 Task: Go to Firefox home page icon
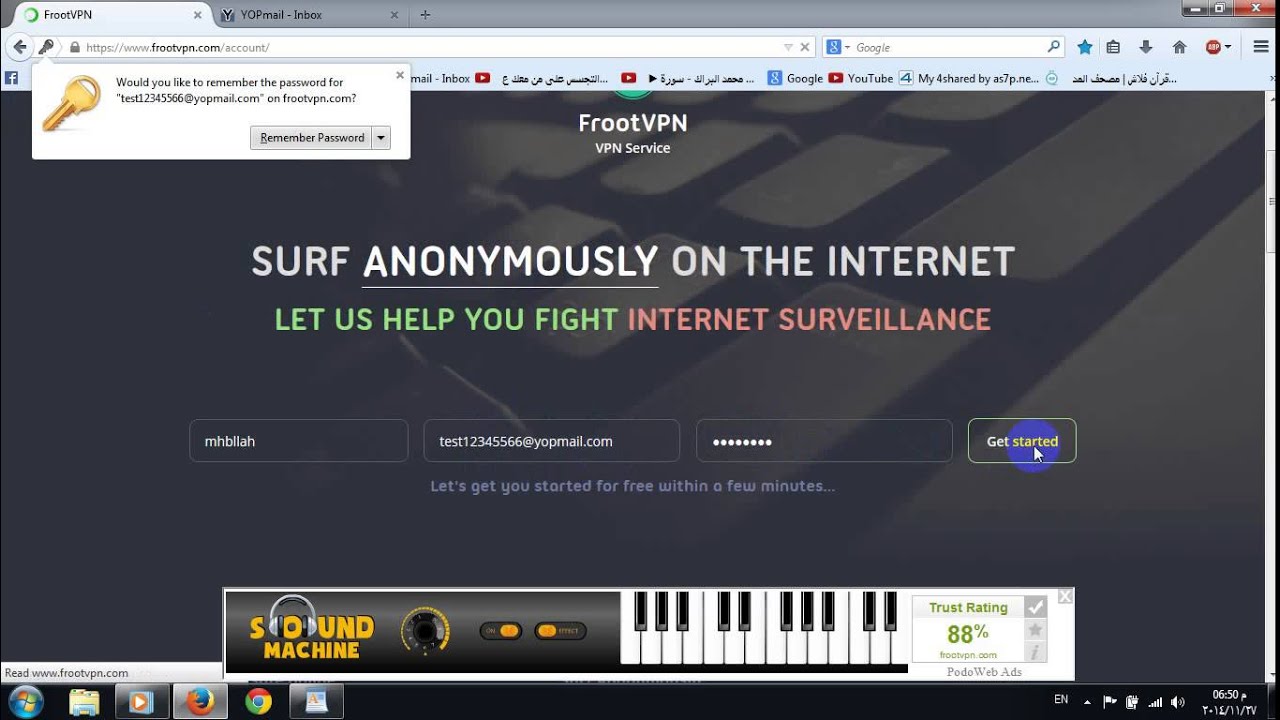[x=1179, y=47]
